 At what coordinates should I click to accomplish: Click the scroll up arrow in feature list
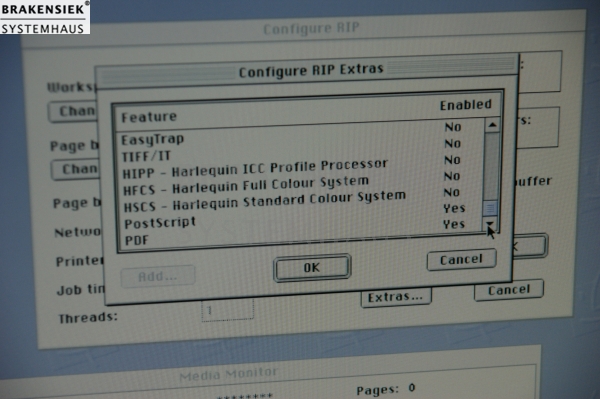pyautogui.click(x=492, y=125)
